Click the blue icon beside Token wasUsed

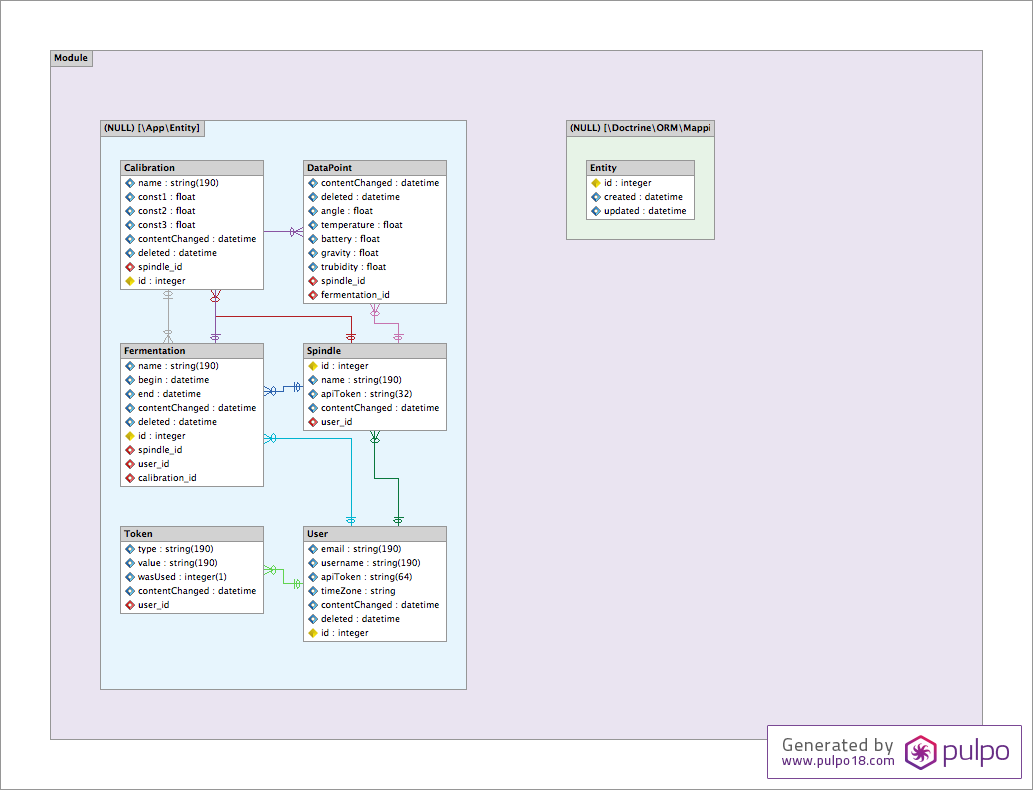tap(129, 577)
